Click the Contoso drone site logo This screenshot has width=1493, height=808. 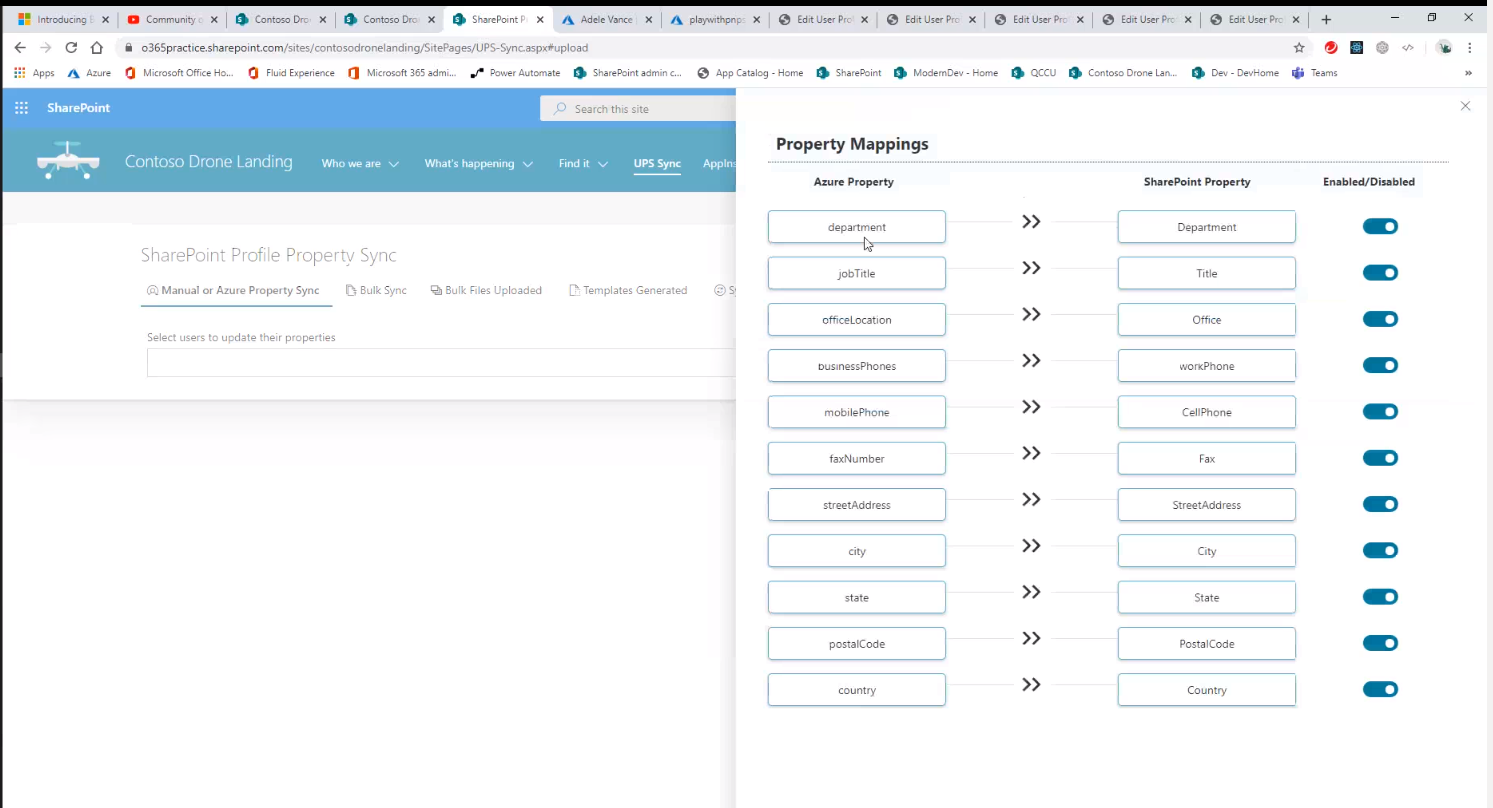pyautogui.click(x=67, y=161)
